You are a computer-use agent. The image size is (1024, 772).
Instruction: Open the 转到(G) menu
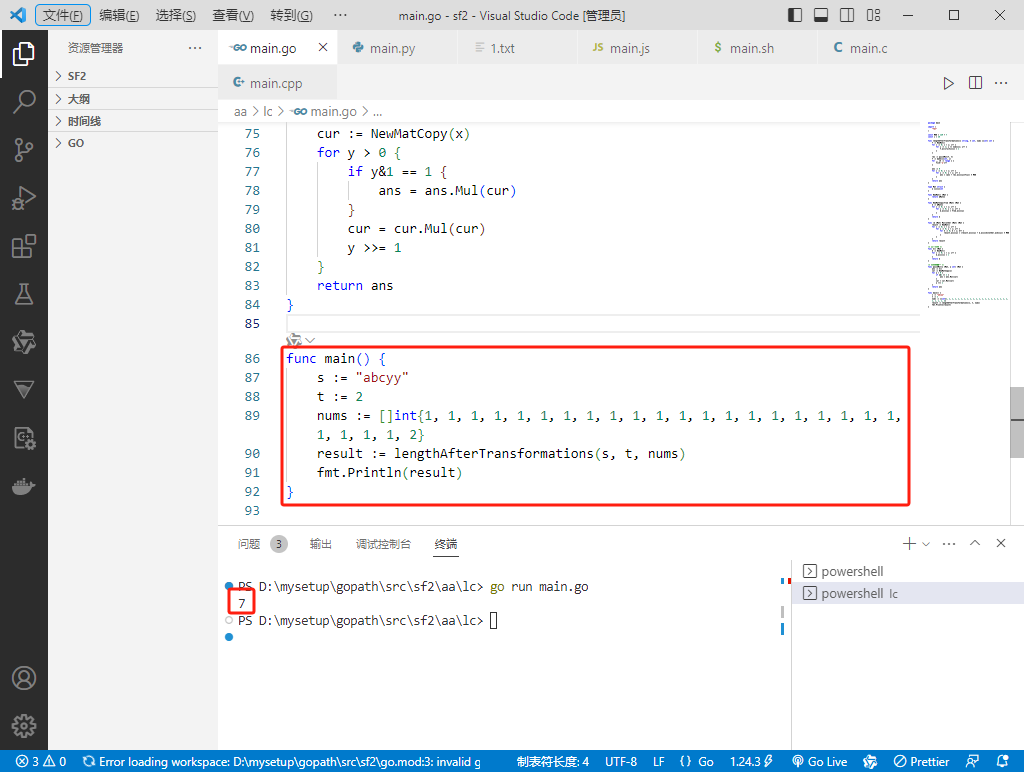[291, 15]
